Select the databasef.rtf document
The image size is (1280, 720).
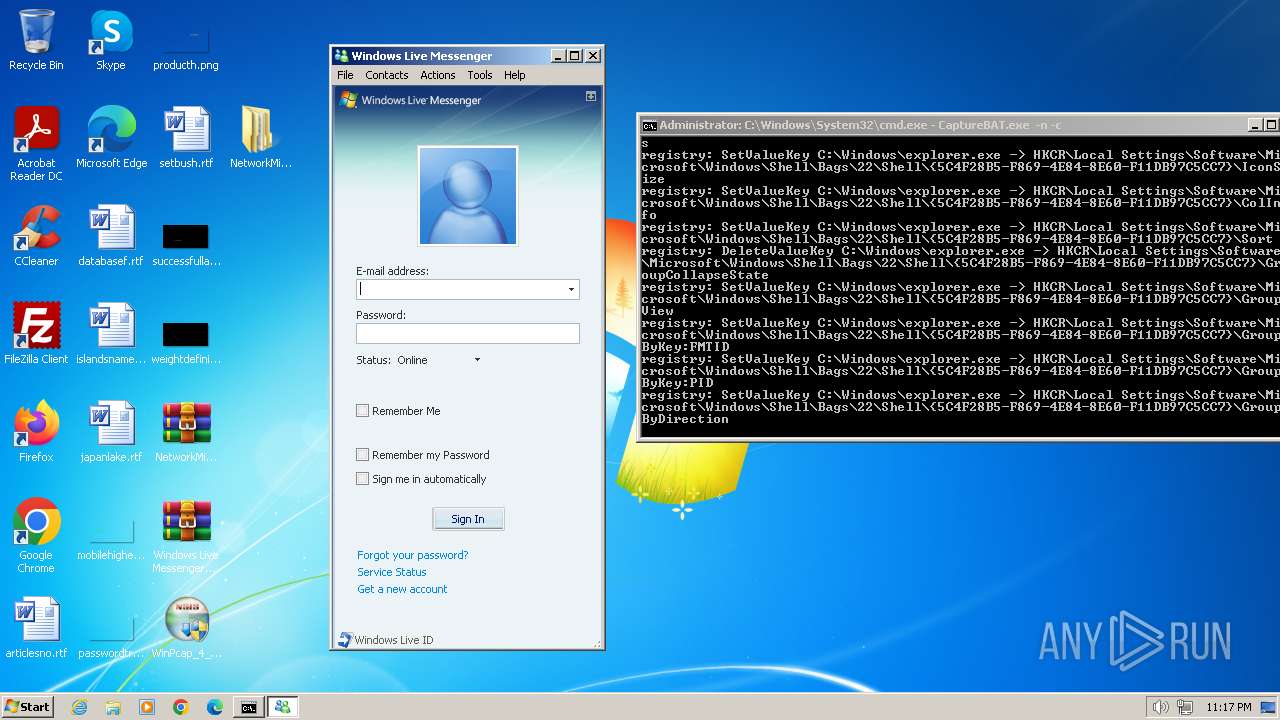pyautogui.click(x=111, y=236)
